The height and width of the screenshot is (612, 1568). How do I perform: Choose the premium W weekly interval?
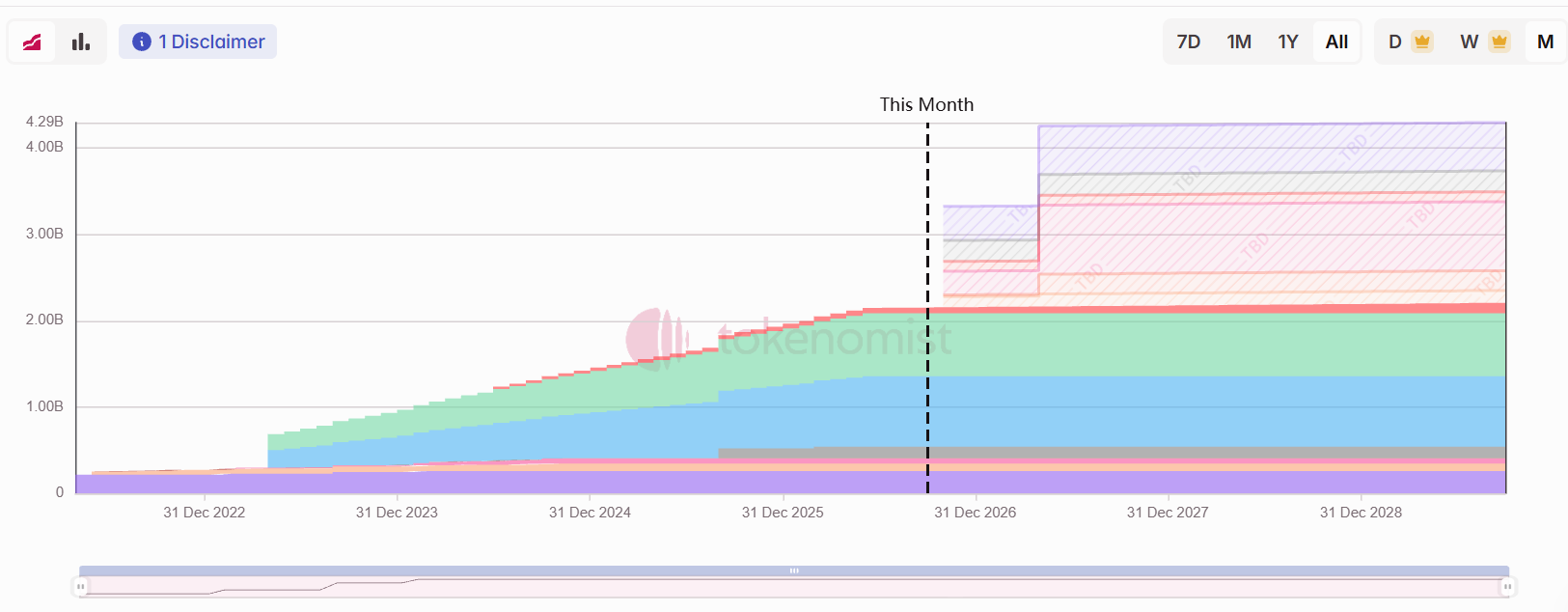coord(1484,42)
